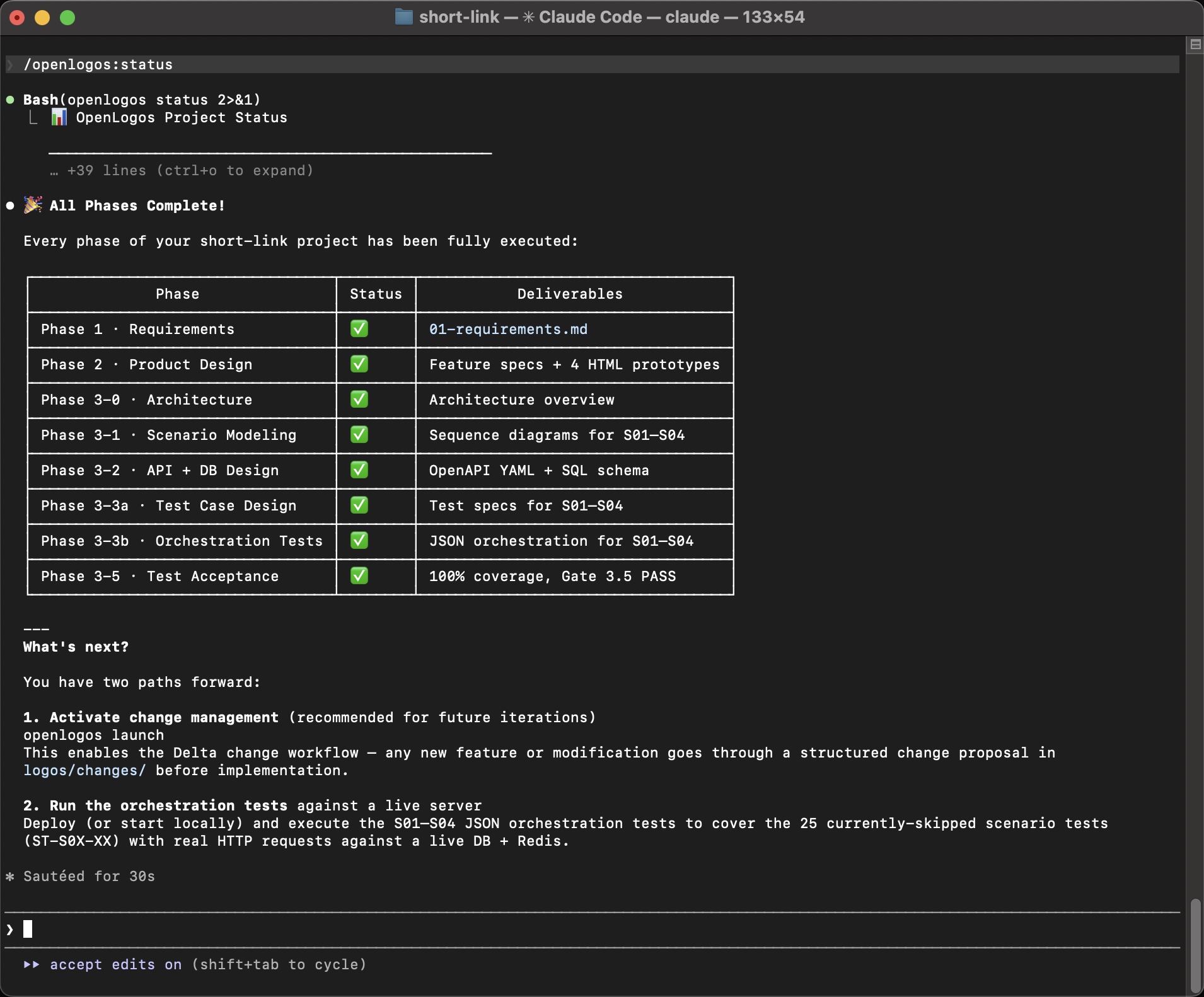Open the logos/changes/ path link
The image size is (1204, 997).
84,770
